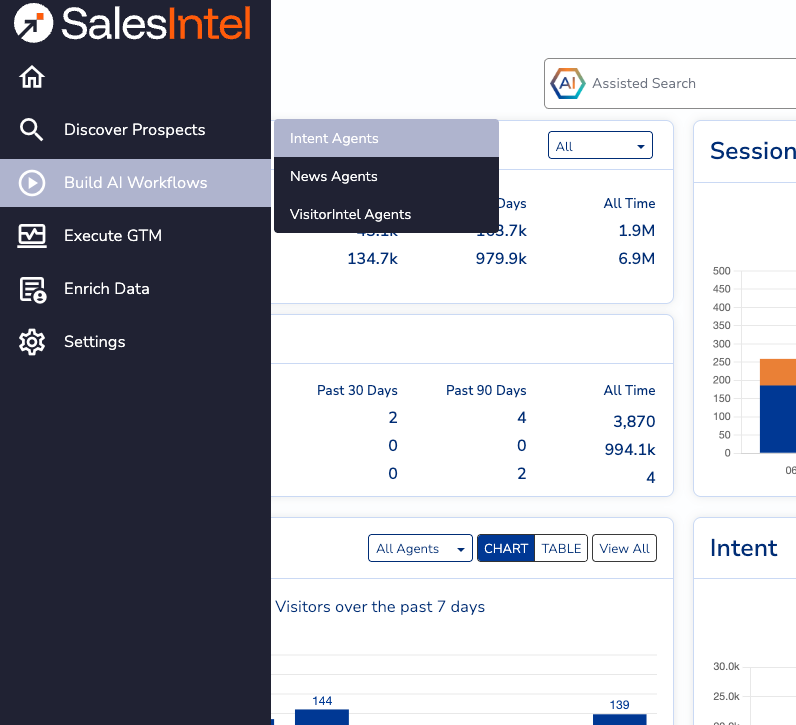796x725 pixels.
Task: Click the 6.9M All Time value
Action: 637,258
